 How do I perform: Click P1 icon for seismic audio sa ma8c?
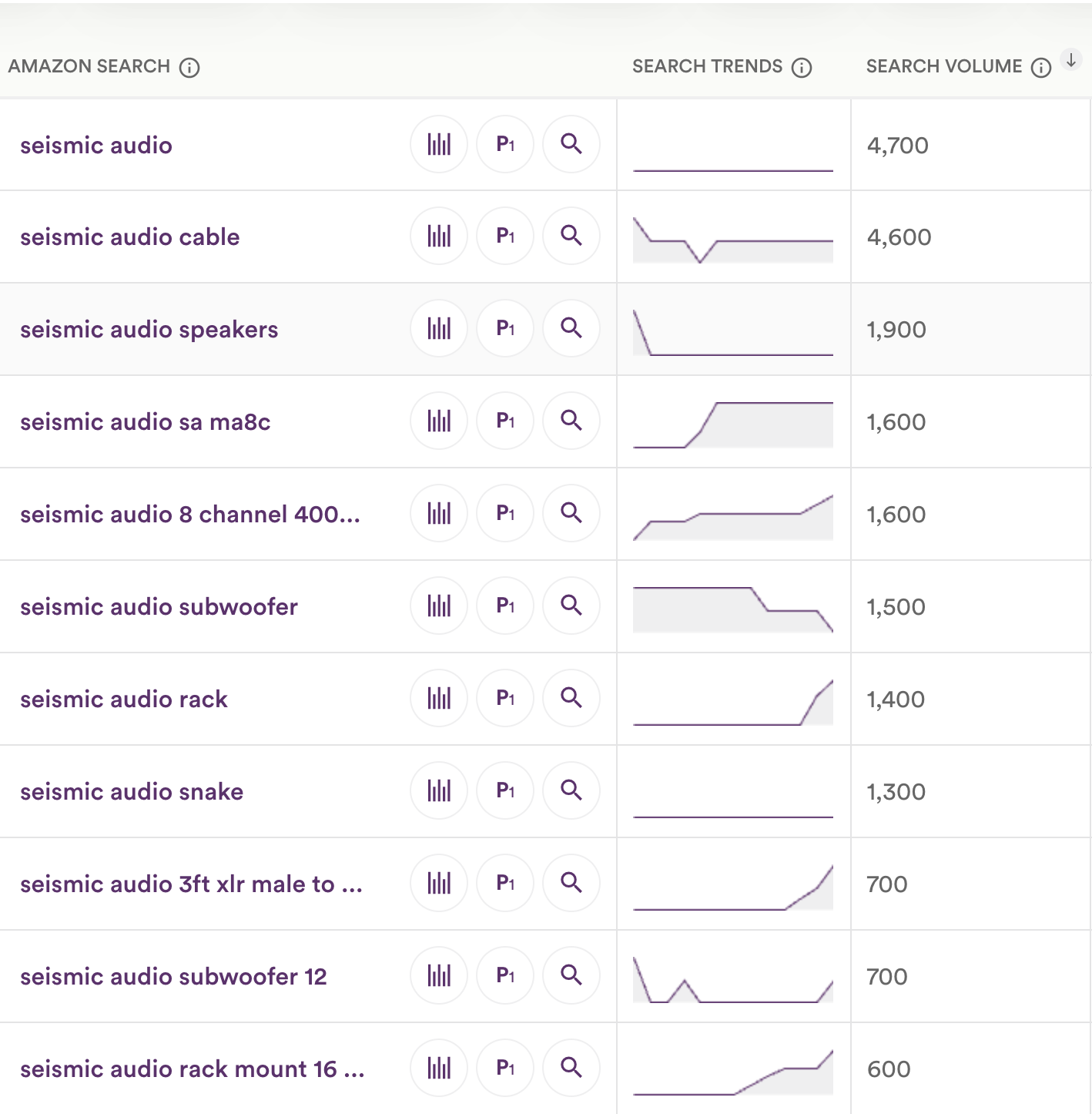pos(505,421)
